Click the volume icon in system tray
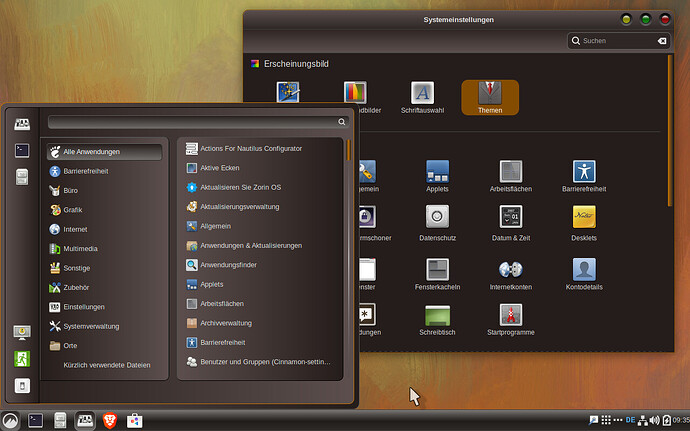The width and height of the screenshot is (690, 431). click(x=655, y=420)
